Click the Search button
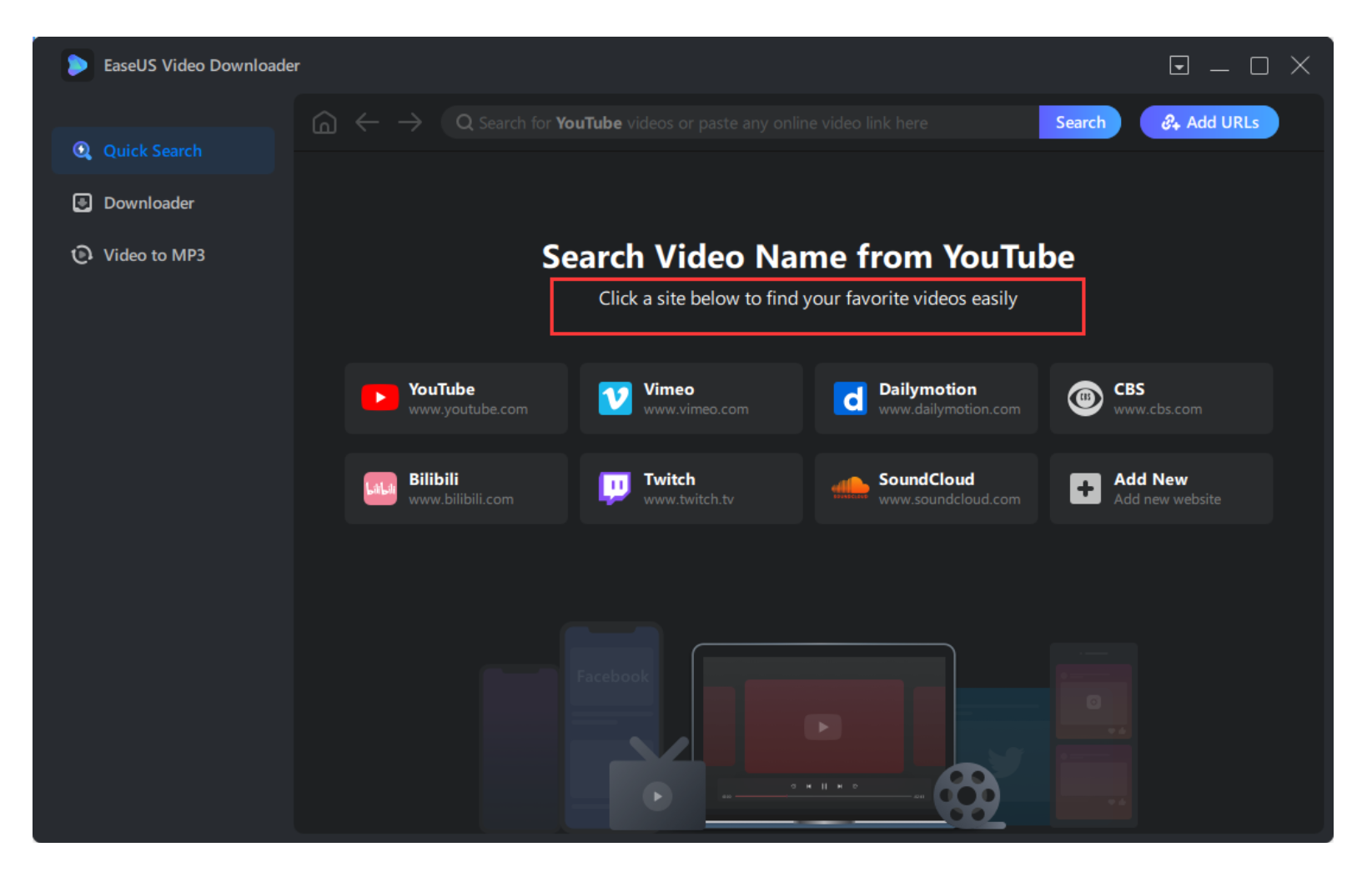 pyautogui.click(x=1079, y=123)
